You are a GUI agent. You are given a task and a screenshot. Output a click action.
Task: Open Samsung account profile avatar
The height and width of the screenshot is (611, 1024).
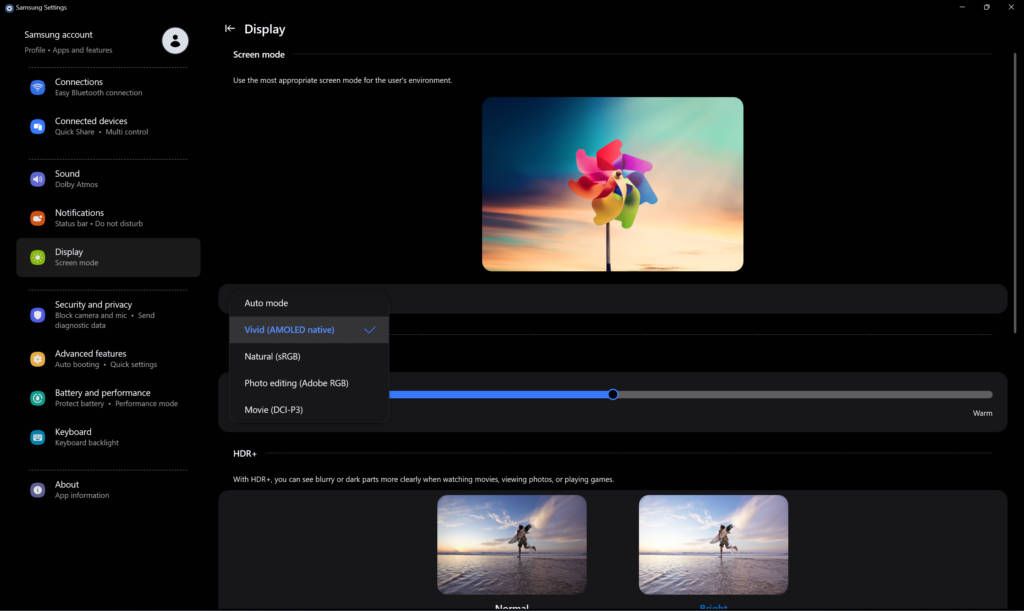tap(175, 40)
